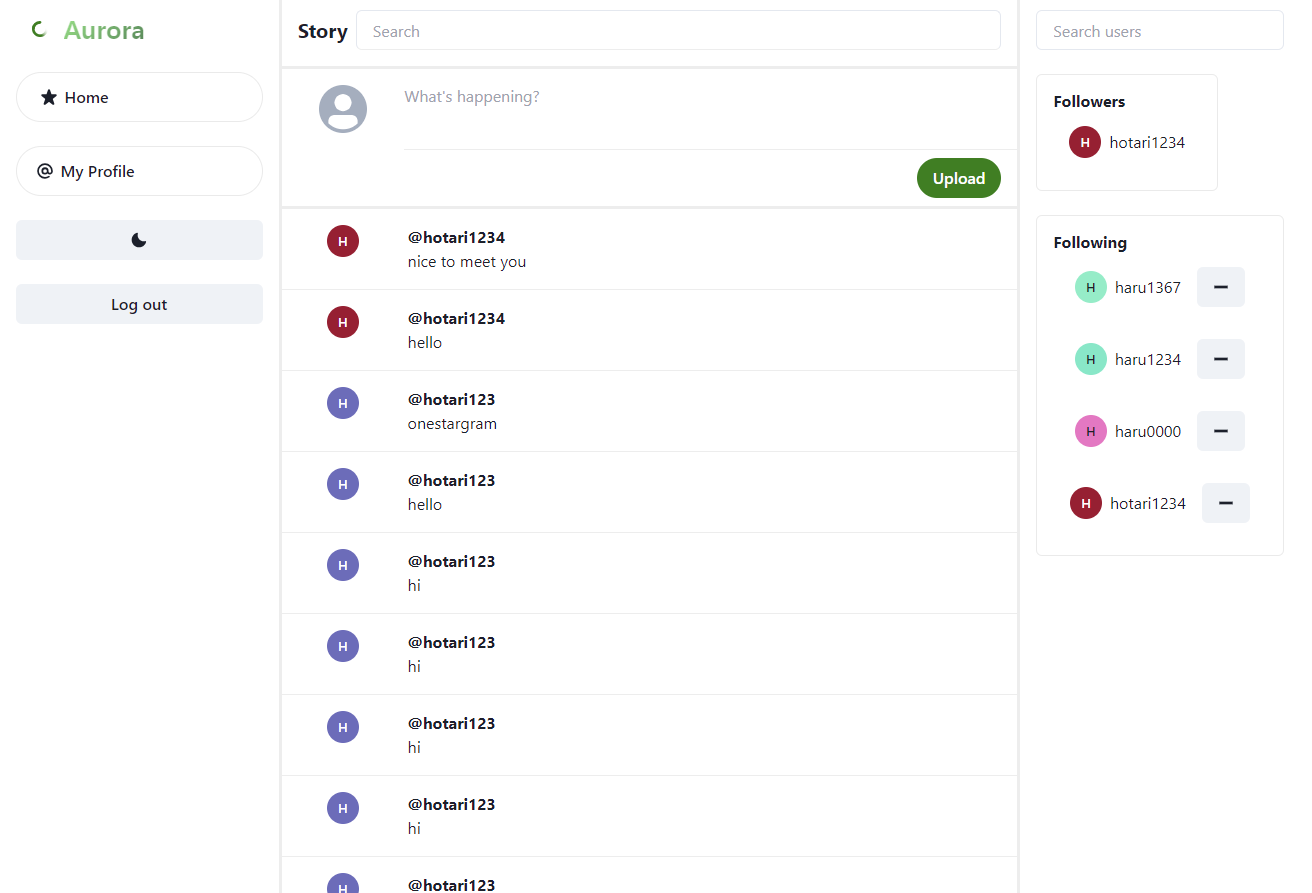
Task: Click the gray default user avatar in composer
Action: pos(343,109)
